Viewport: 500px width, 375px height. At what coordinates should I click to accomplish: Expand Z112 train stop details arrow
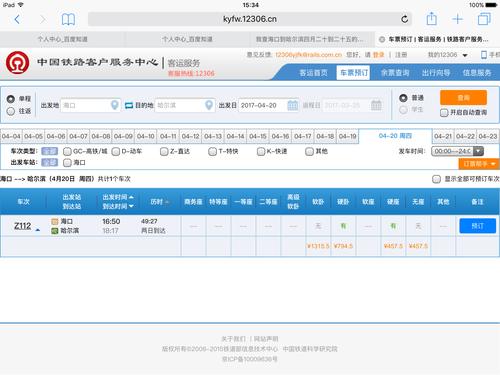tap(38, 230)
